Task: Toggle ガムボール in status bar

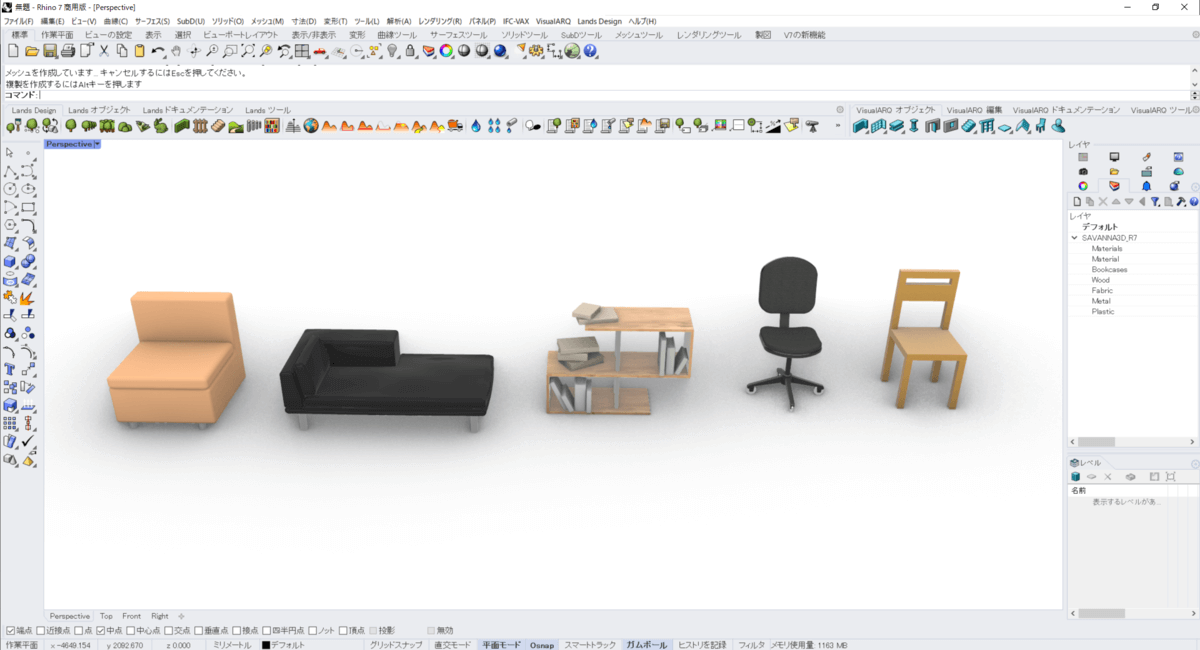Action: [x=647, y=645]
